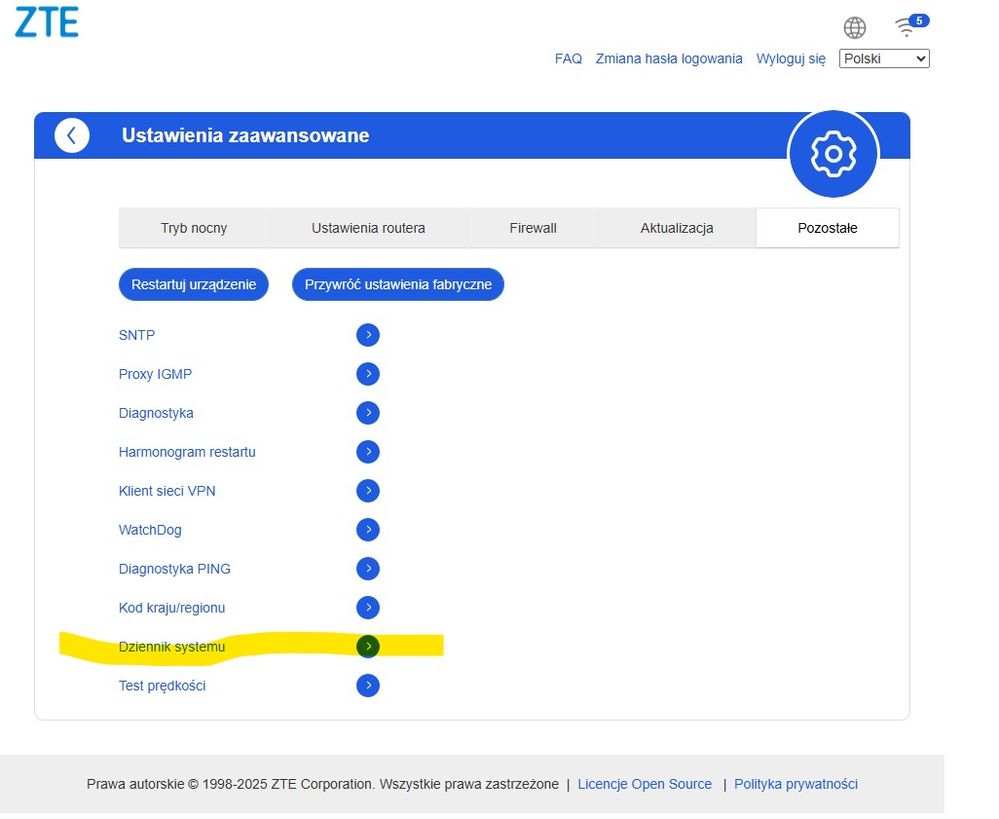Open the Polski language selector

click(883, 58)
